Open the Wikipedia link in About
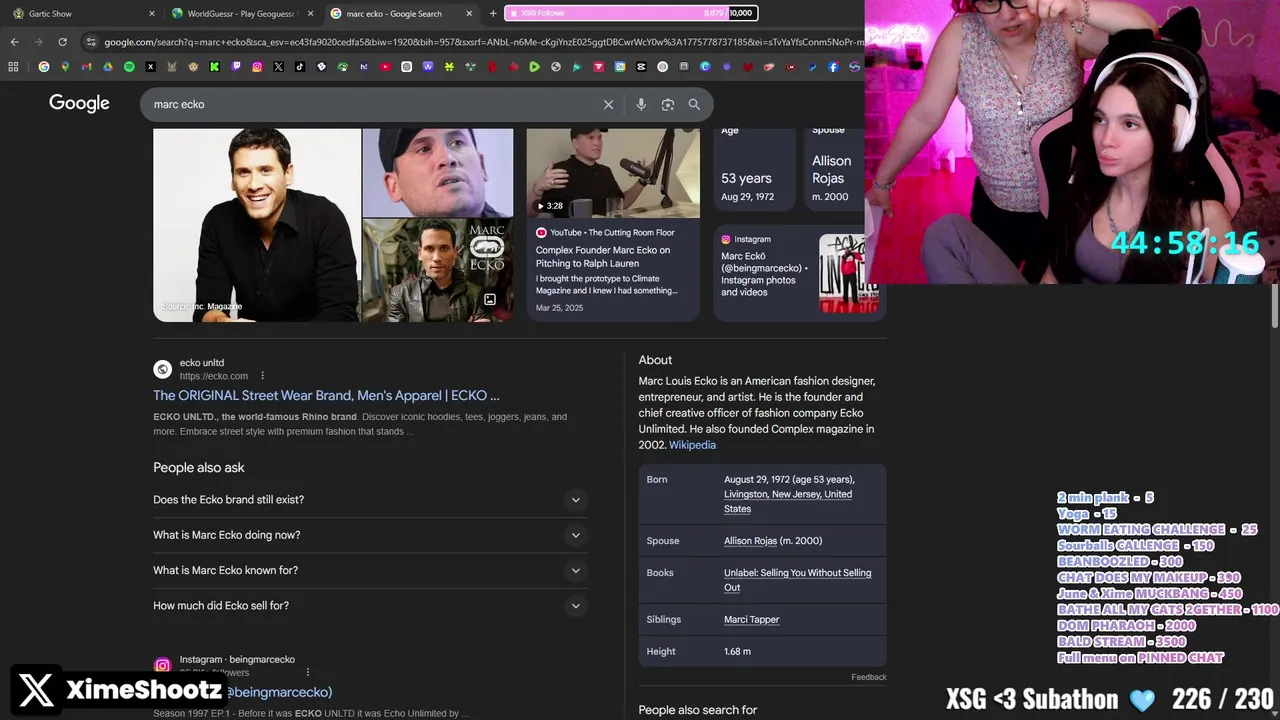1280x720 pixels. 692,445
